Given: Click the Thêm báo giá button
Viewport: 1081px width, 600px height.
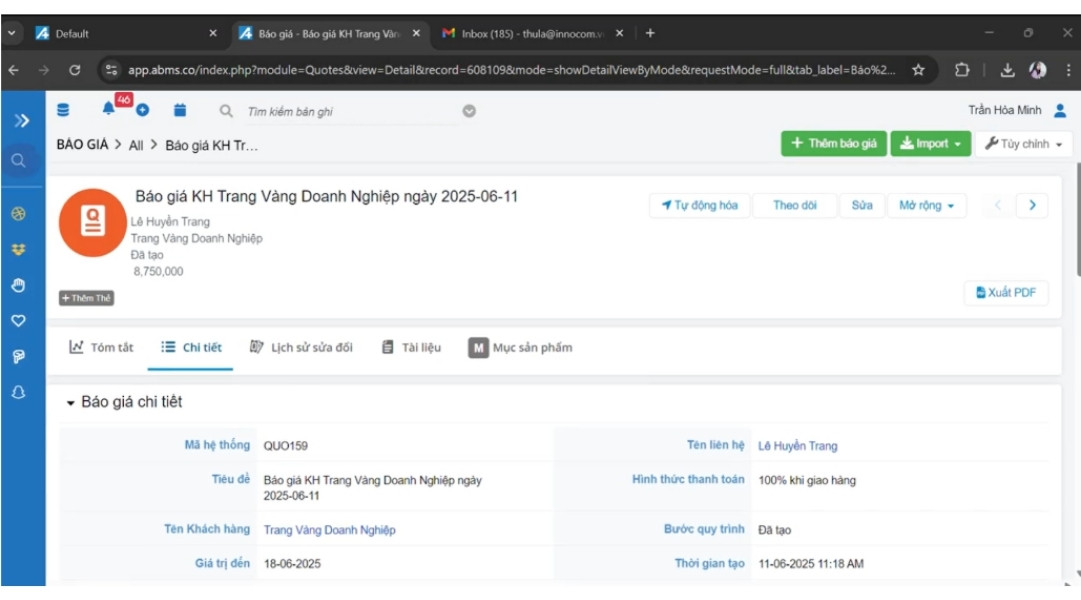Looking at the screenshot, I should [833, 144].
